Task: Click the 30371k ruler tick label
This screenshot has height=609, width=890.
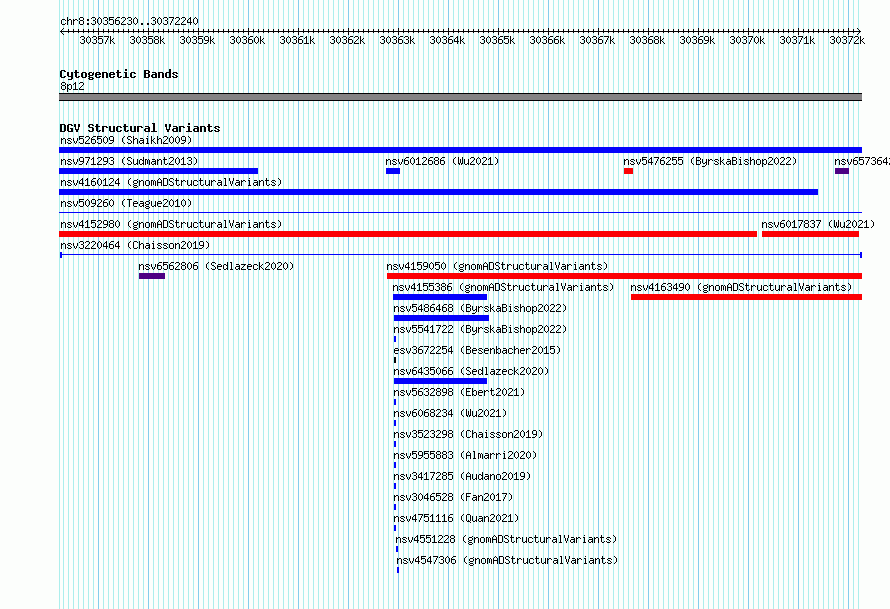Action: 797,40
